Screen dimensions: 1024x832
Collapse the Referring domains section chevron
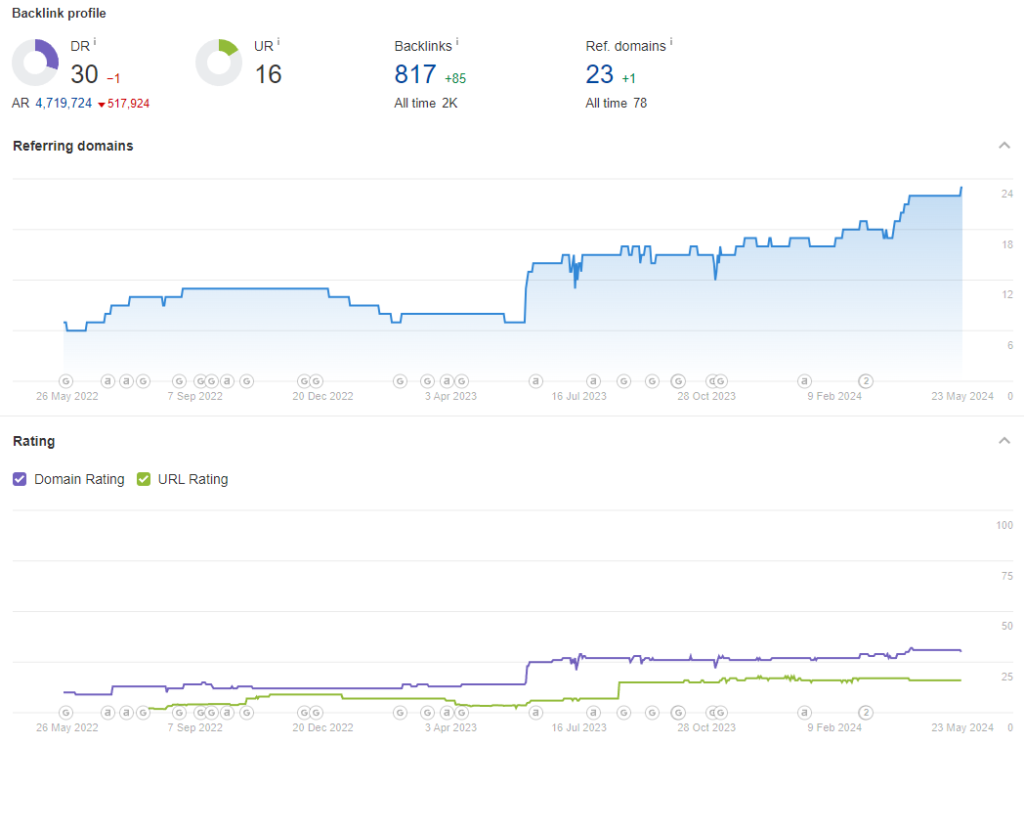pyautogui.click(x=1004, y=145)
